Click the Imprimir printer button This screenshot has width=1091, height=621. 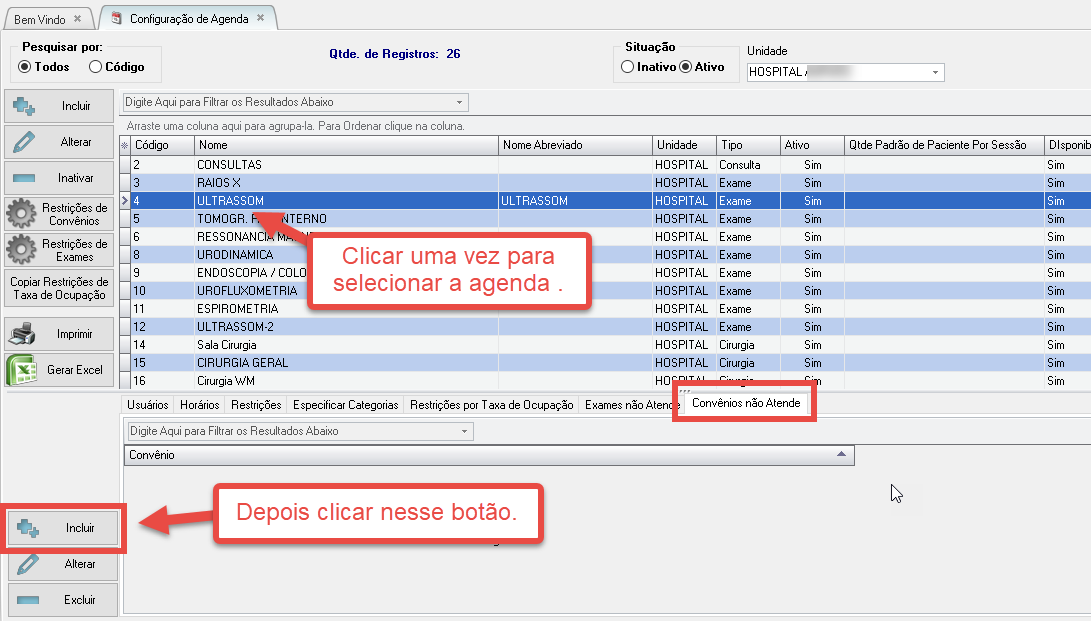(x=58, y=334)
